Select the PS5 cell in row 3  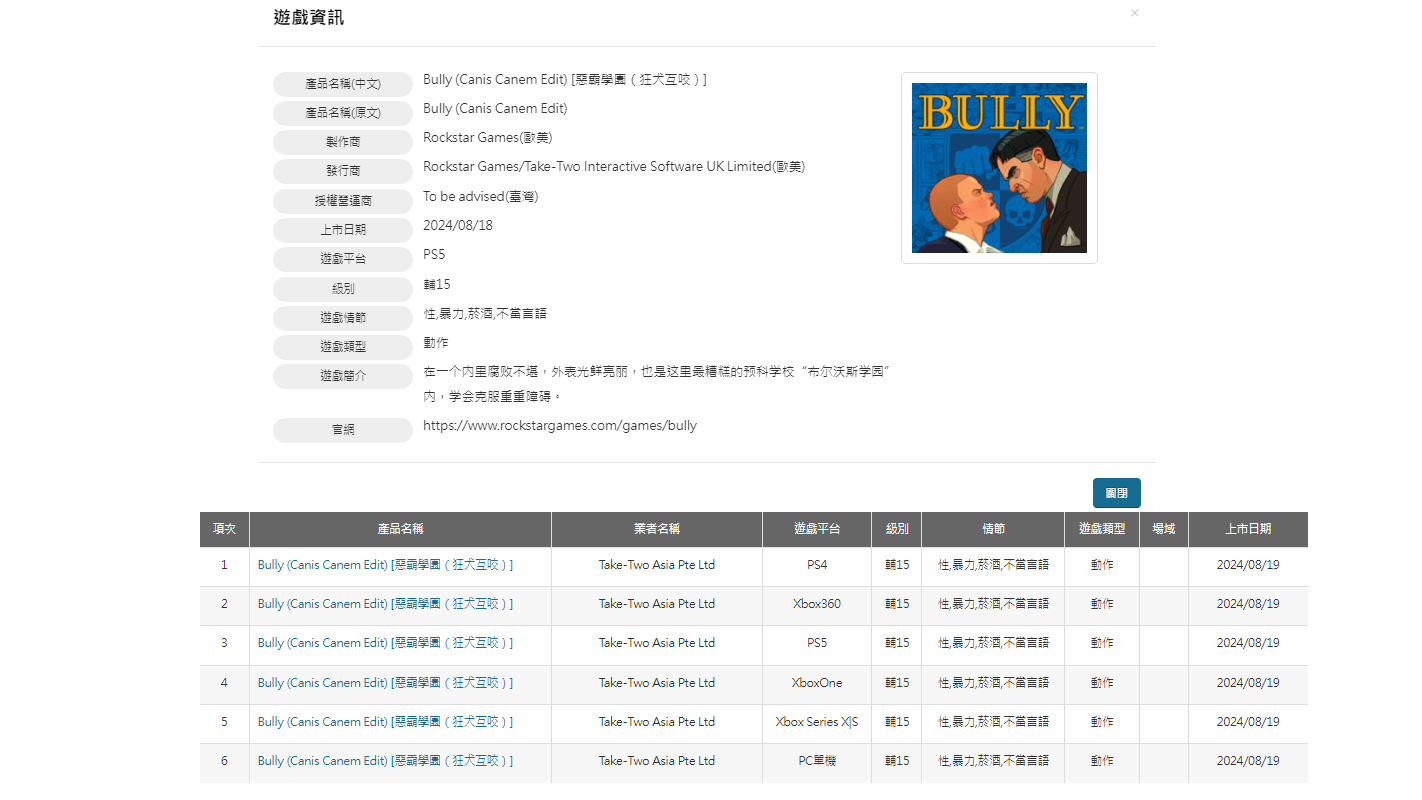point(817,643)
